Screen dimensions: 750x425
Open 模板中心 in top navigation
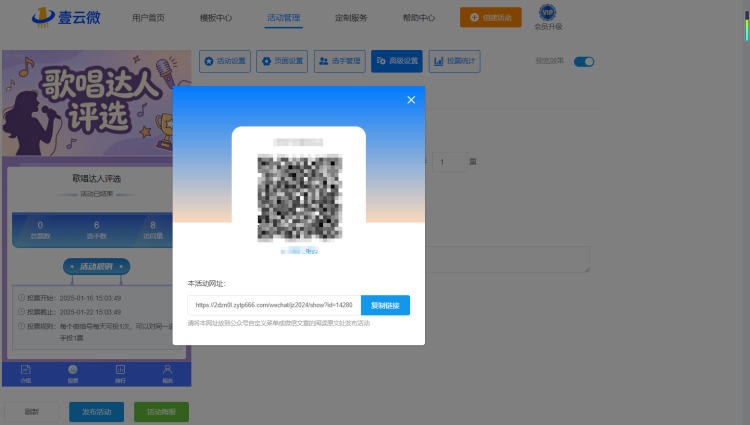click(x=216, y=18)
